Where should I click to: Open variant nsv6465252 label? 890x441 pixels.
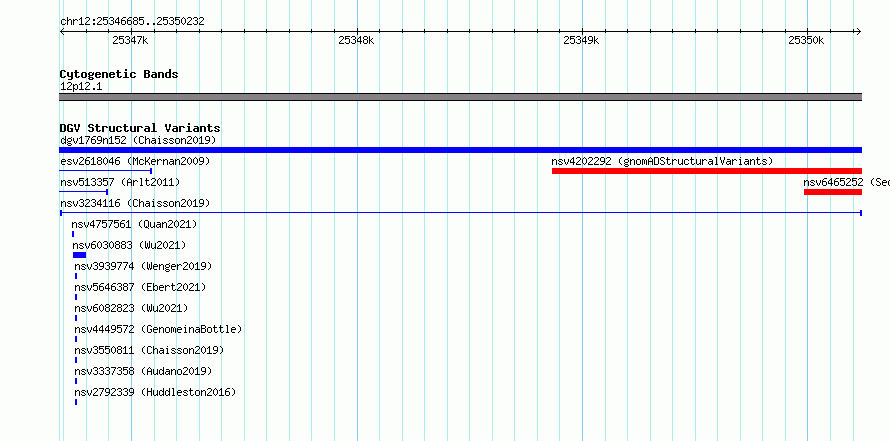[x=846, y=182]
